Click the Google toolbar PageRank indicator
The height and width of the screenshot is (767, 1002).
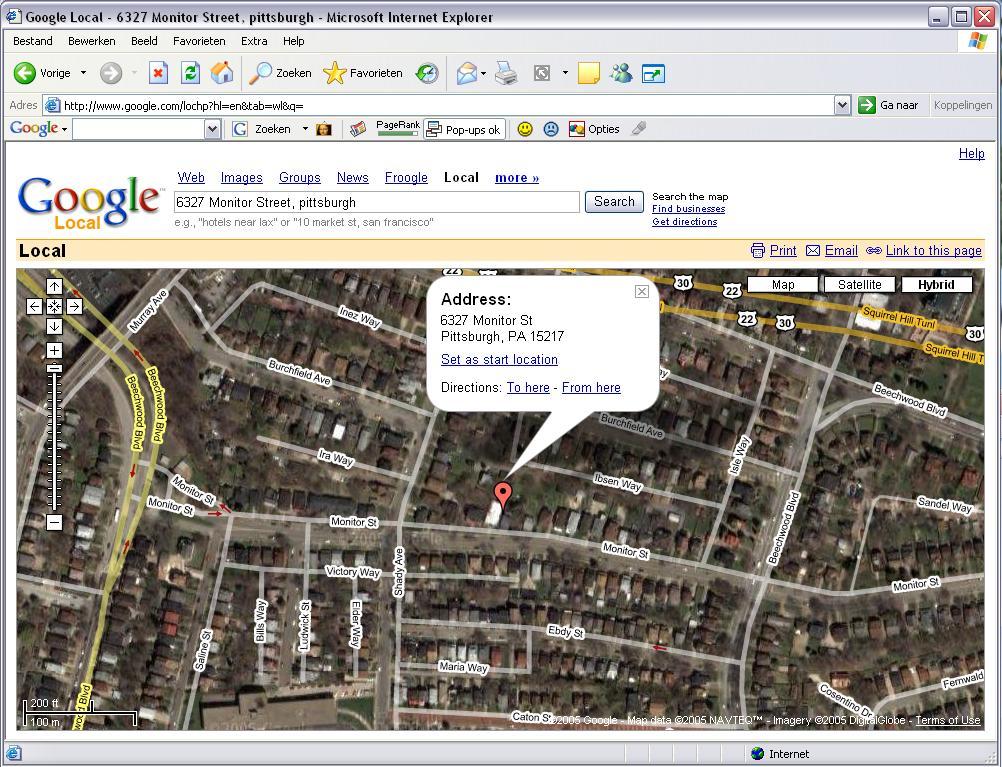click(x=398, y=128)
